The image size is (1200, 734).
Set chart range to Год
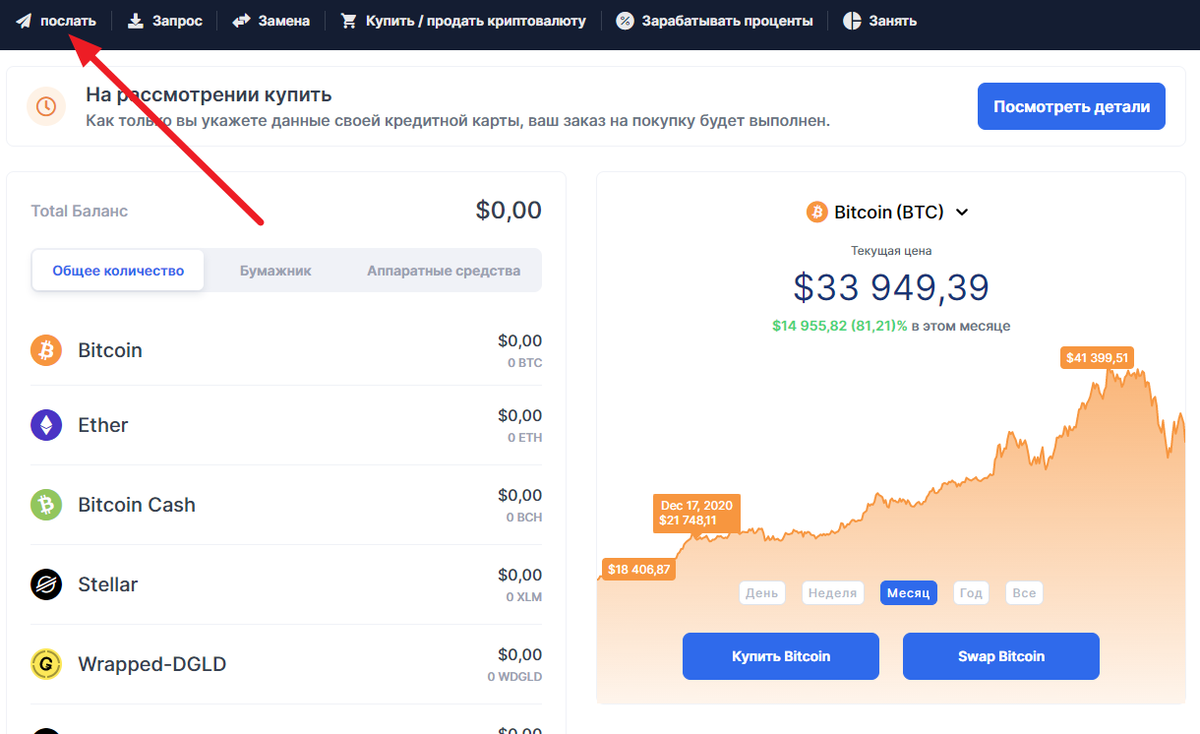point(970,593)
